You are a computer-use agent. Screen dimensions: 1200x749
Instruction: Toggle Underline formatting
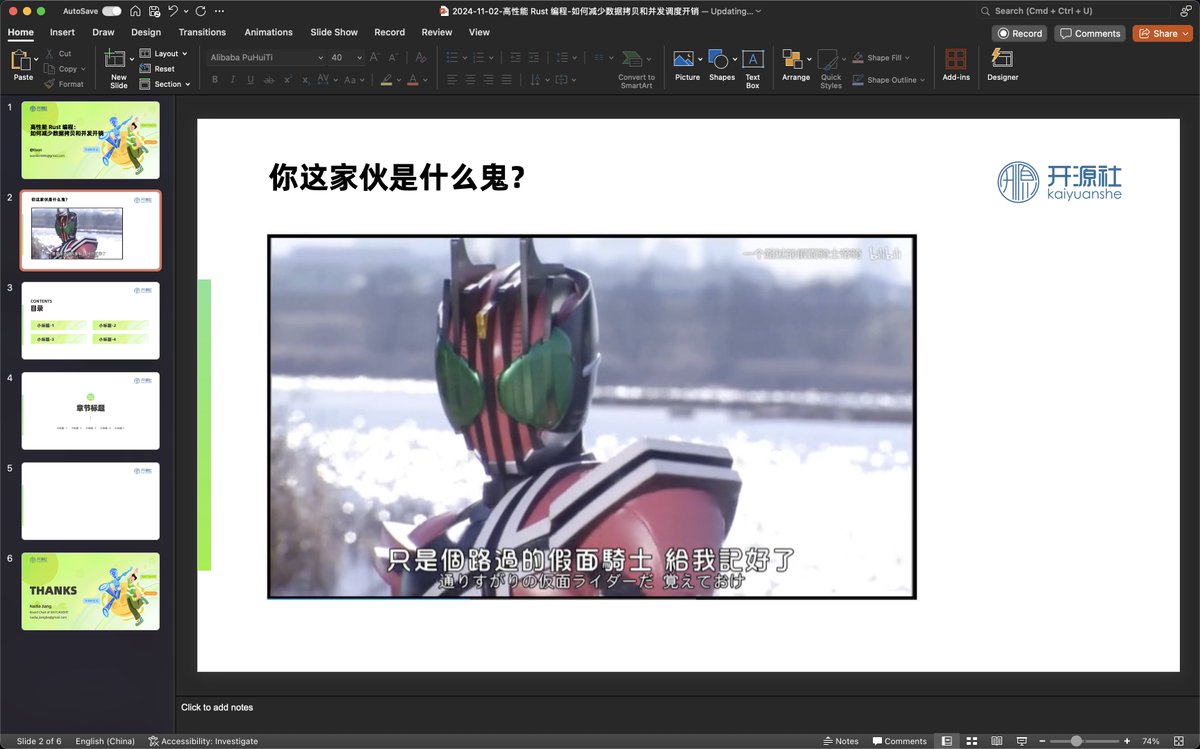tap(250, 80)
